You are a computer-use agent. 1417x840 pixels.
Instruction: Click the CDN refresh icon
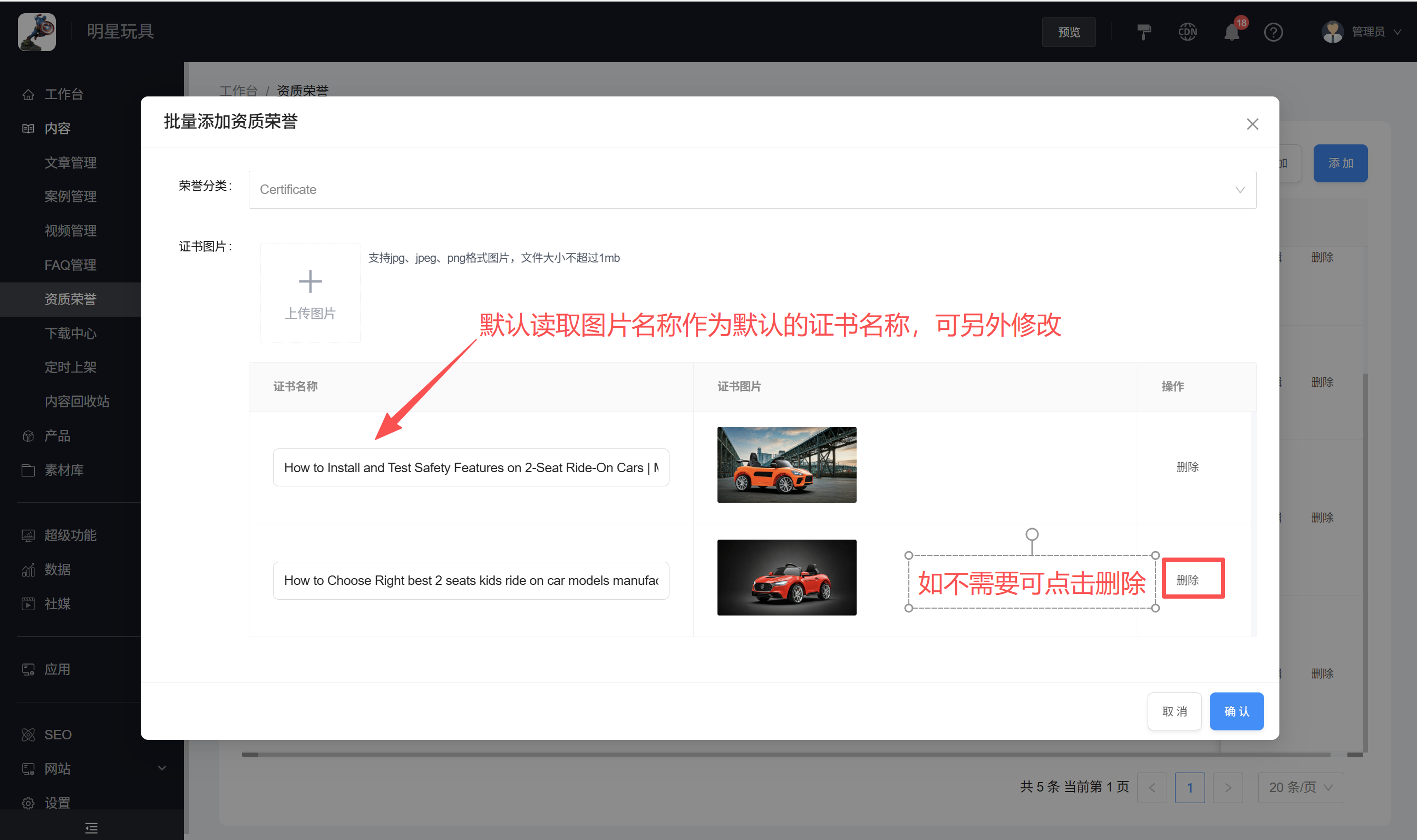click(1187, 32)
